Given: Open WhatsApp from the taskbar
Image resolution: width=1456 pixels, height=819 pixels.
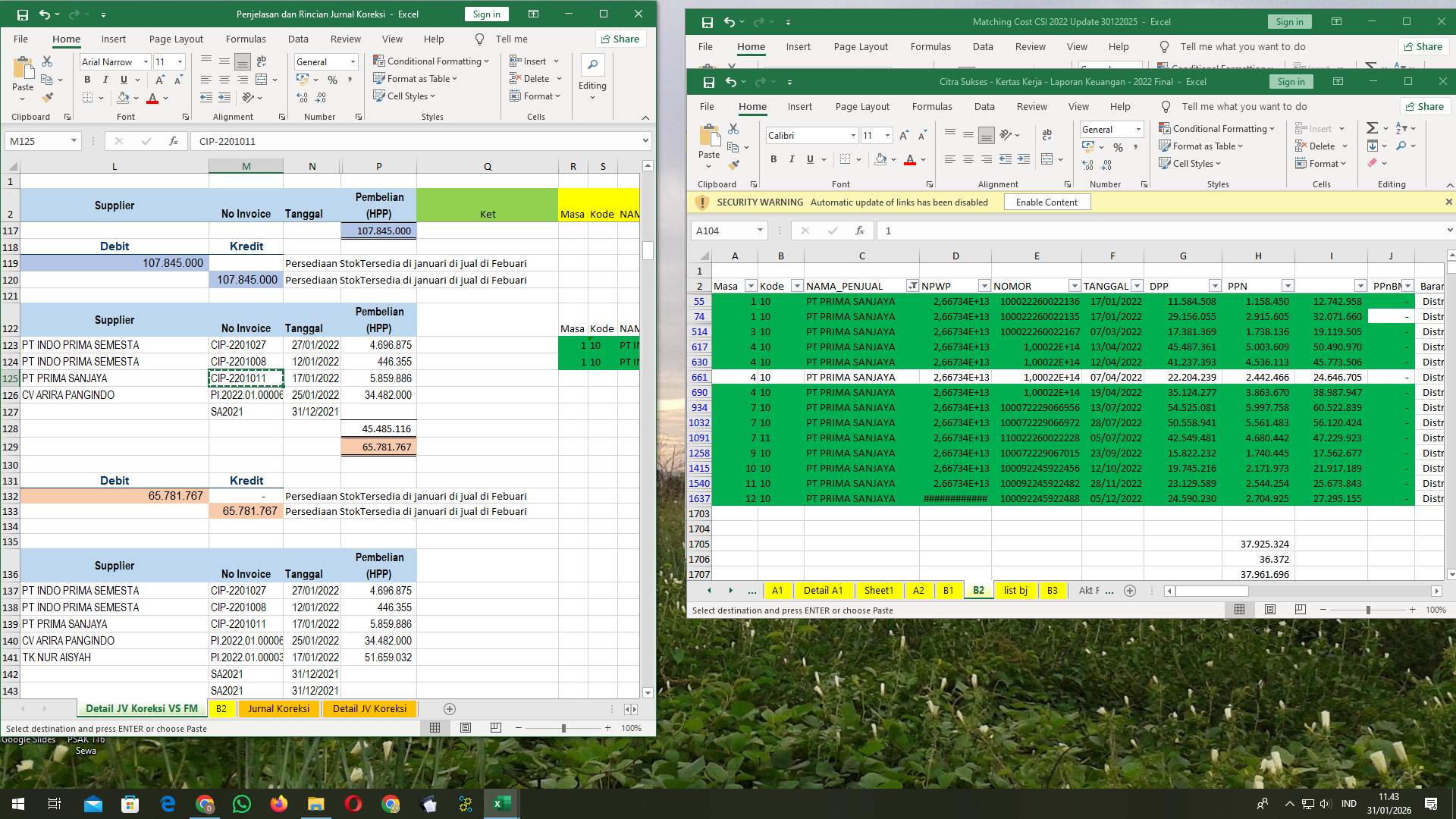Looking at the screenshot, I should (x=241, y=803).
